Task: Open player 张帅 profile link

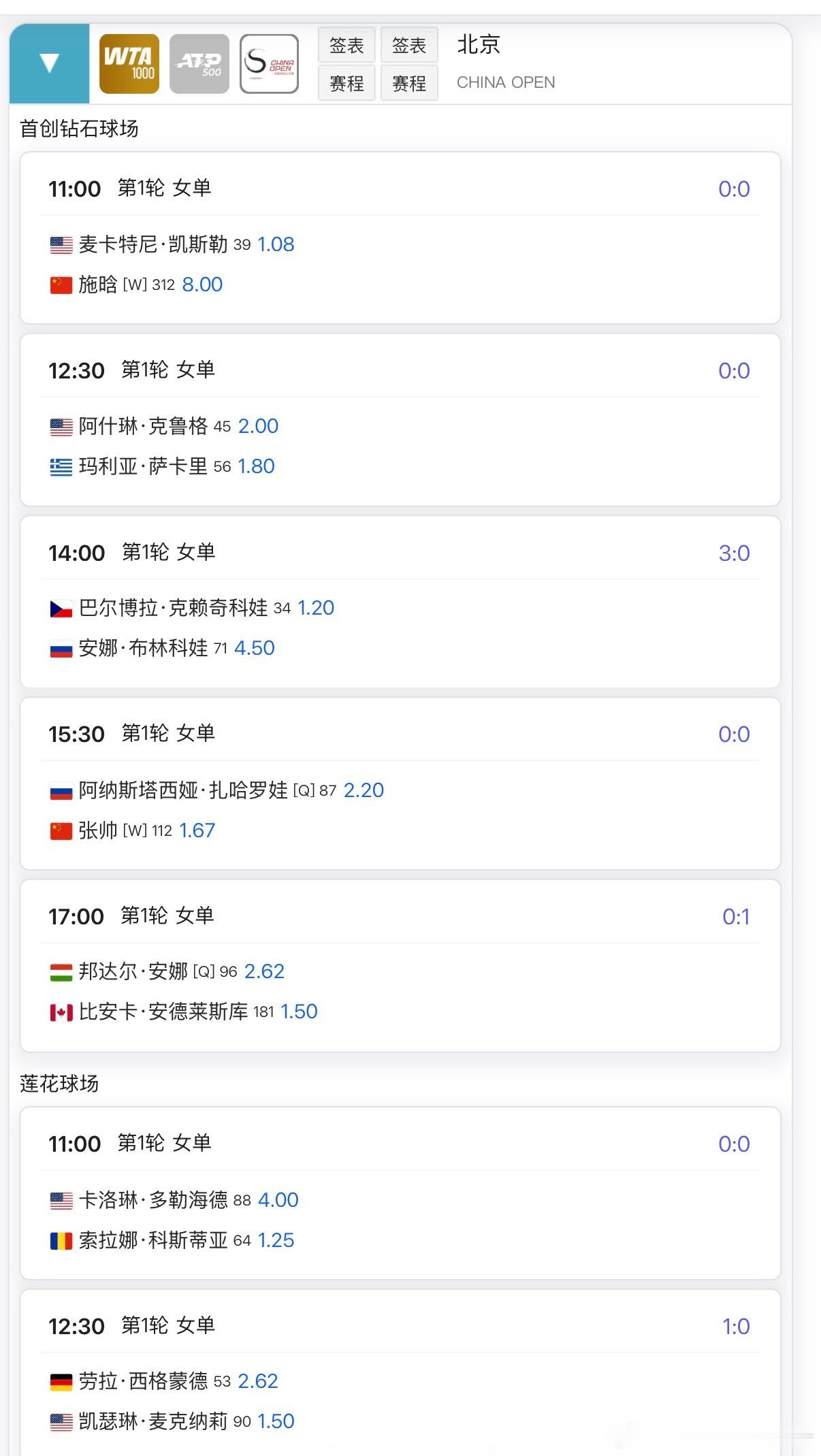Action: tap(98, 830)
